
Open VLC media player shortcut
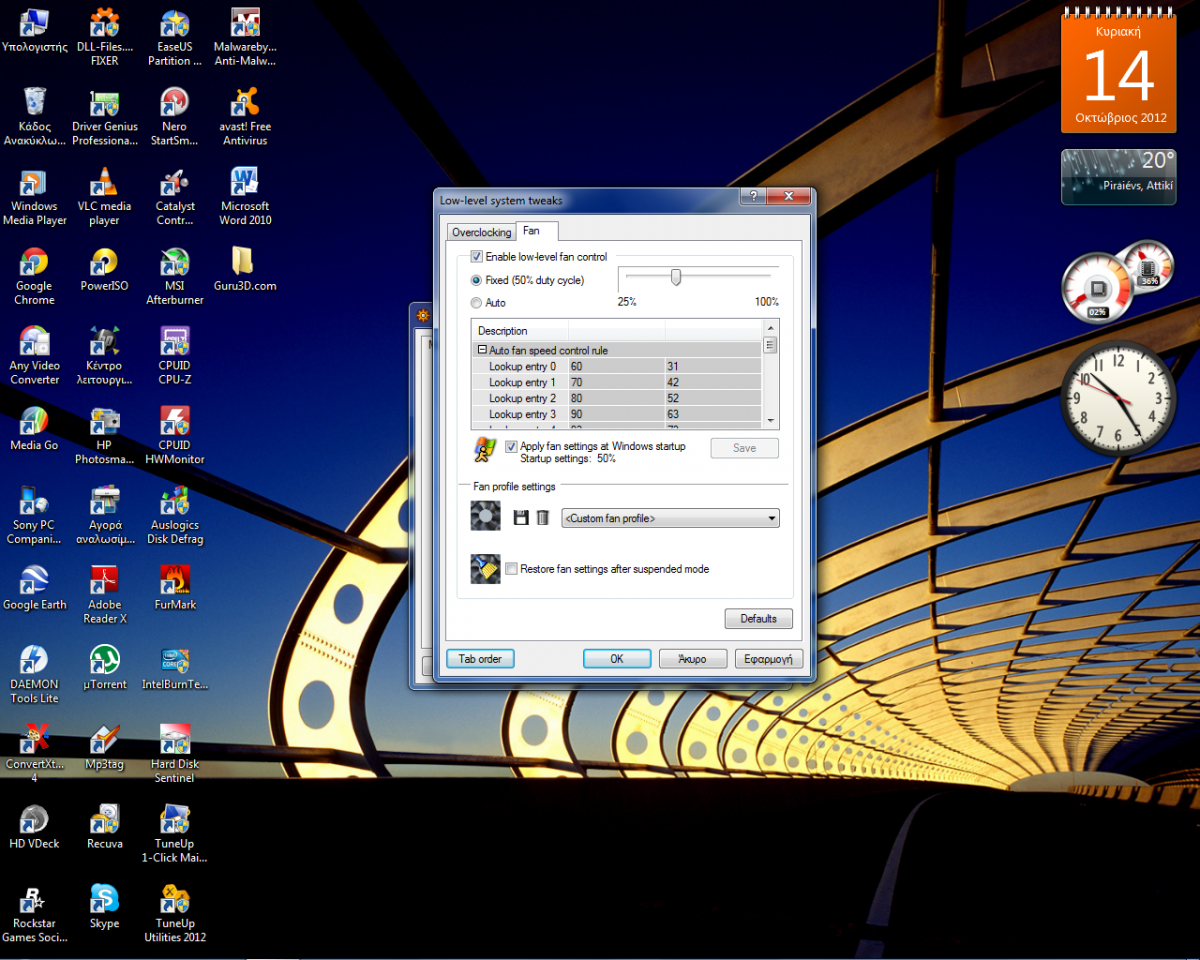(x=104, y=197)
